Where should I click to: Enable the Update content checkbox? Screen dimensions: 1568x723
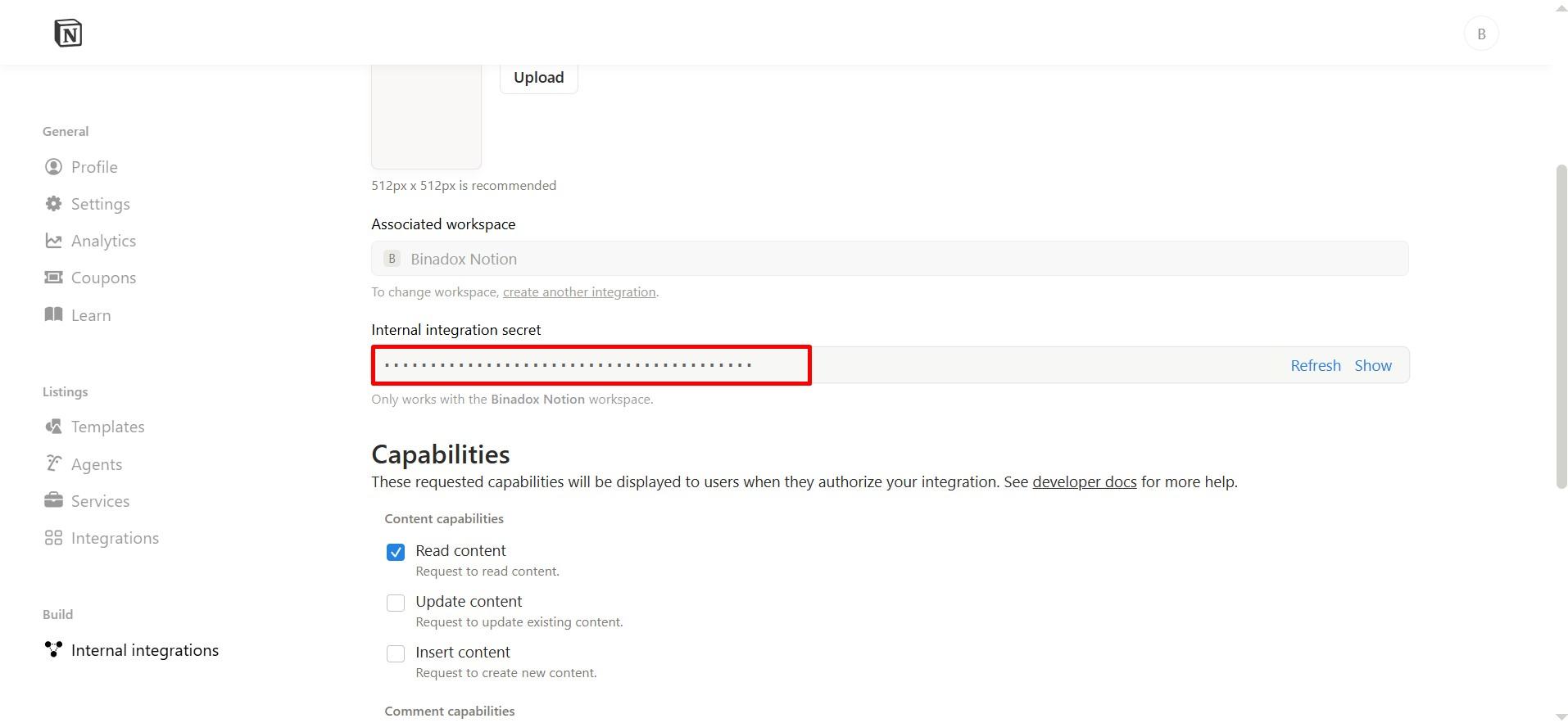pyautogui.click(x=396, y=603)
